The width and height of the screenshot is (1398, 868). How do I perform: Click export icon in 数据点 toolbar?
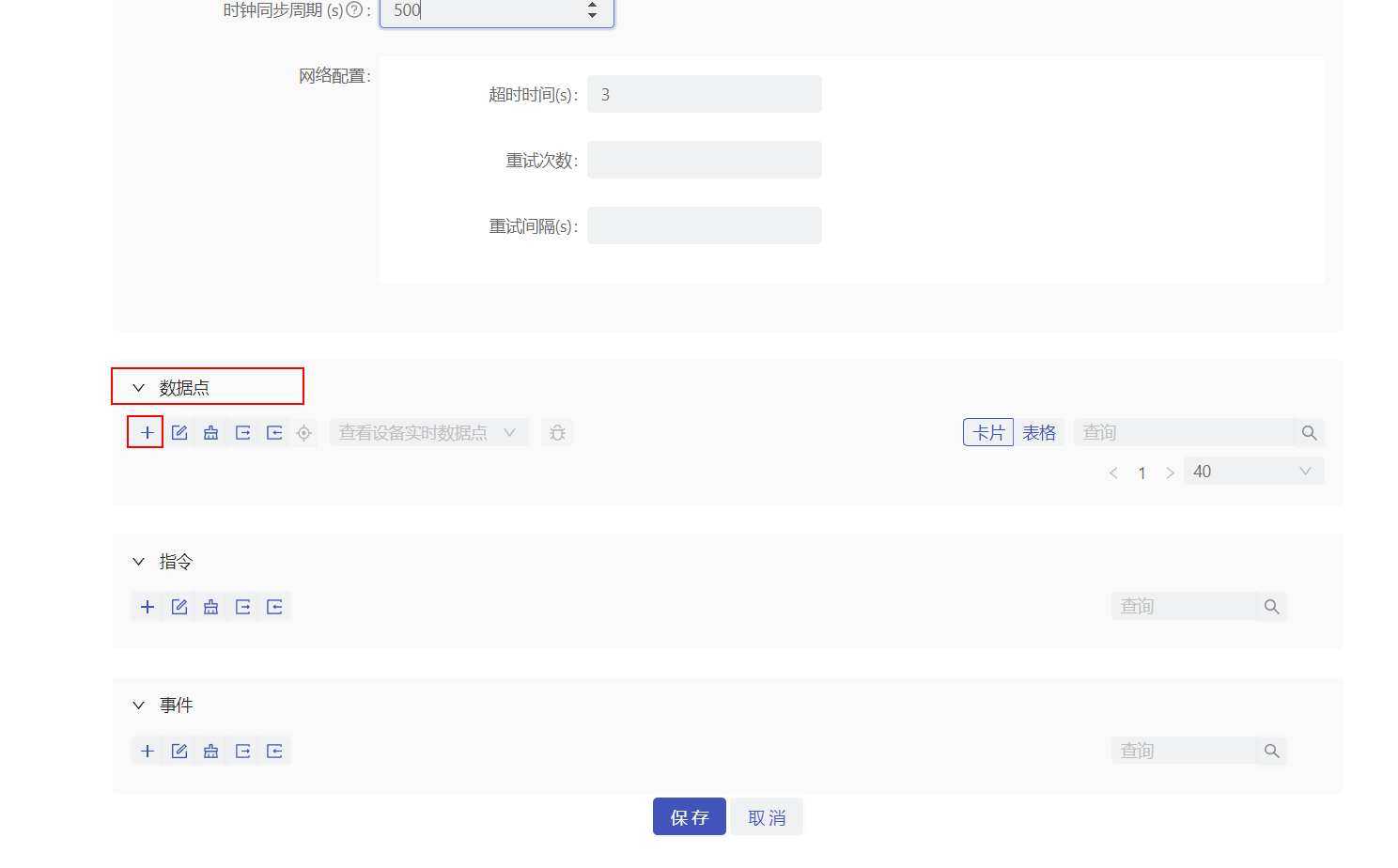[x=242, y=432]
